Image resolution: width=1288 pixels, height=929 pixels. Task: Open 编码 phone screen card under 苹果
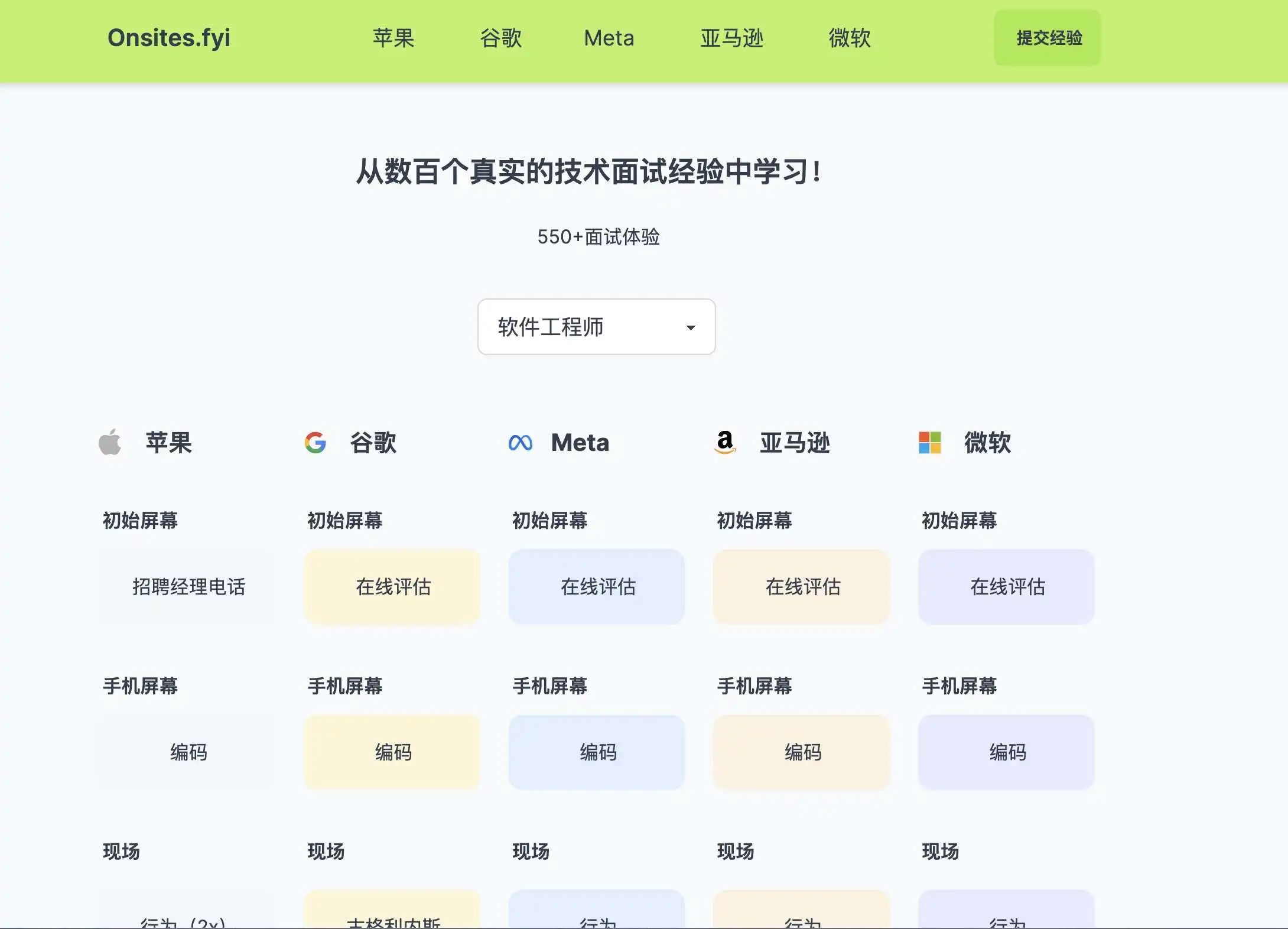point(188,752)
